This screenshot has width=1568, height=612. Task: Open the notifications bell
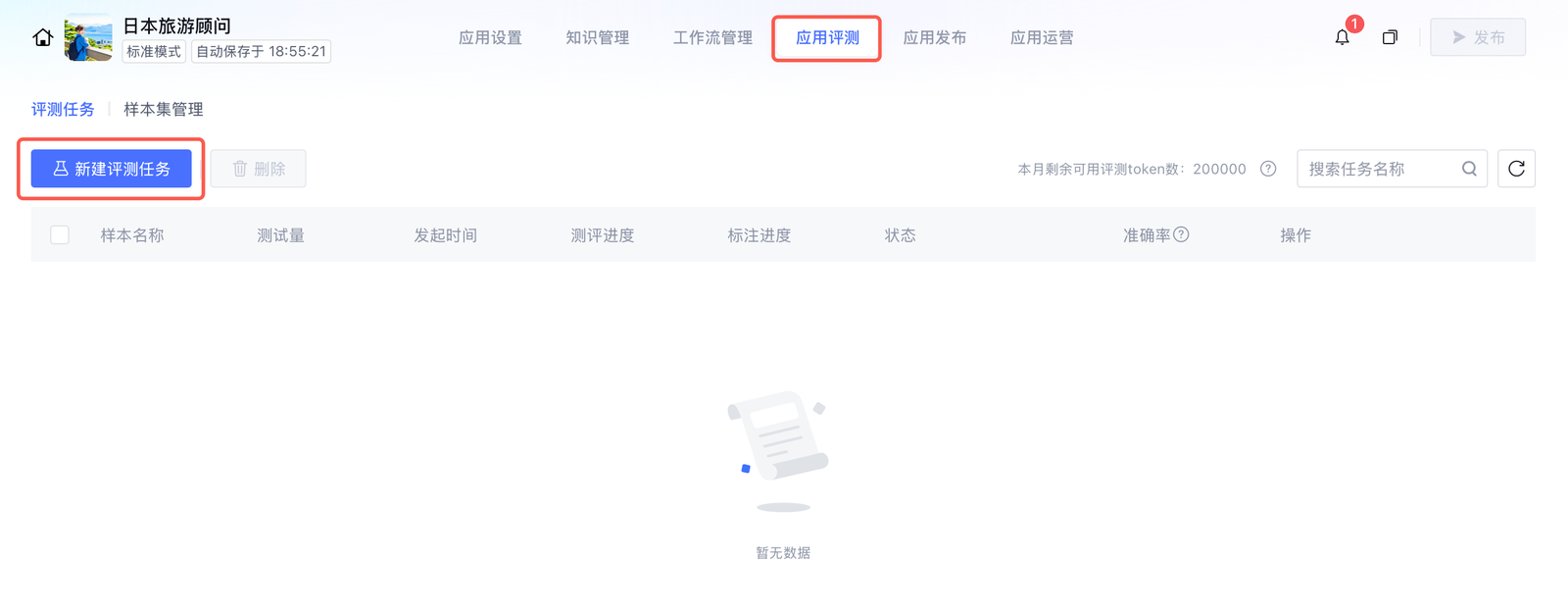tap(1342, 37)
